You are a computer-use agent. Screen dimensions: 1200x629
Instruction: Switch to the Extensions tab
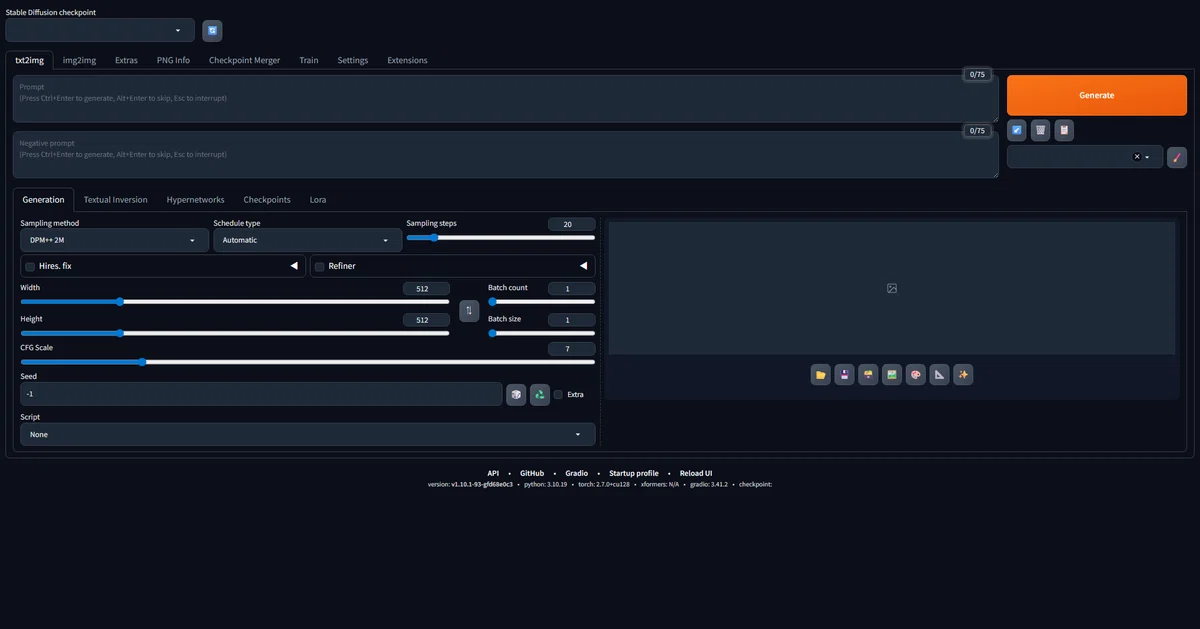click(407, 60)
